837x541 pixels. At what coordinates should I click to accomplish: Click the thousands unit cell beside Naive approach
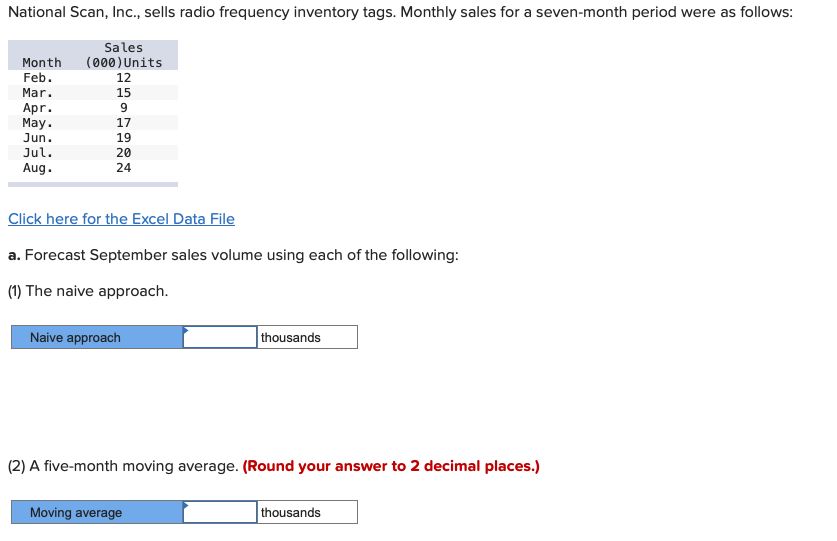point(307,337)
